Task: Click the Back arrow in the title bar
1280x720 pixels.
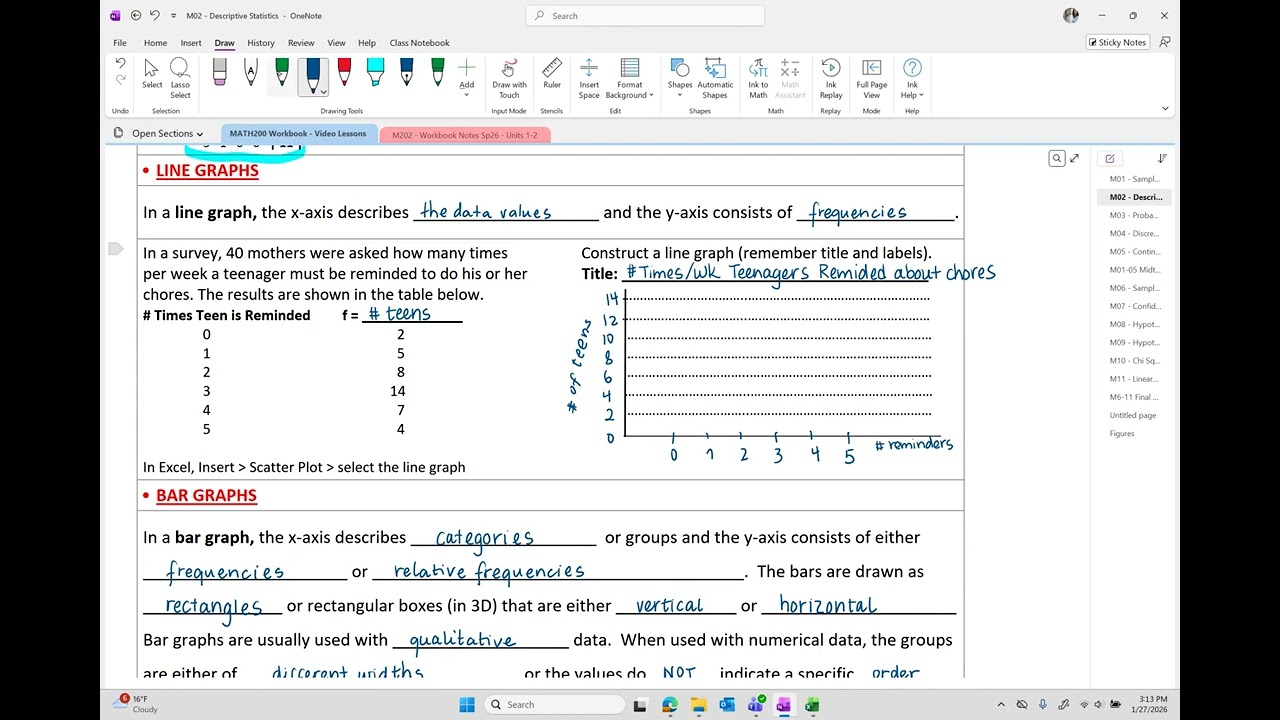Action: [x=136, y=16]
